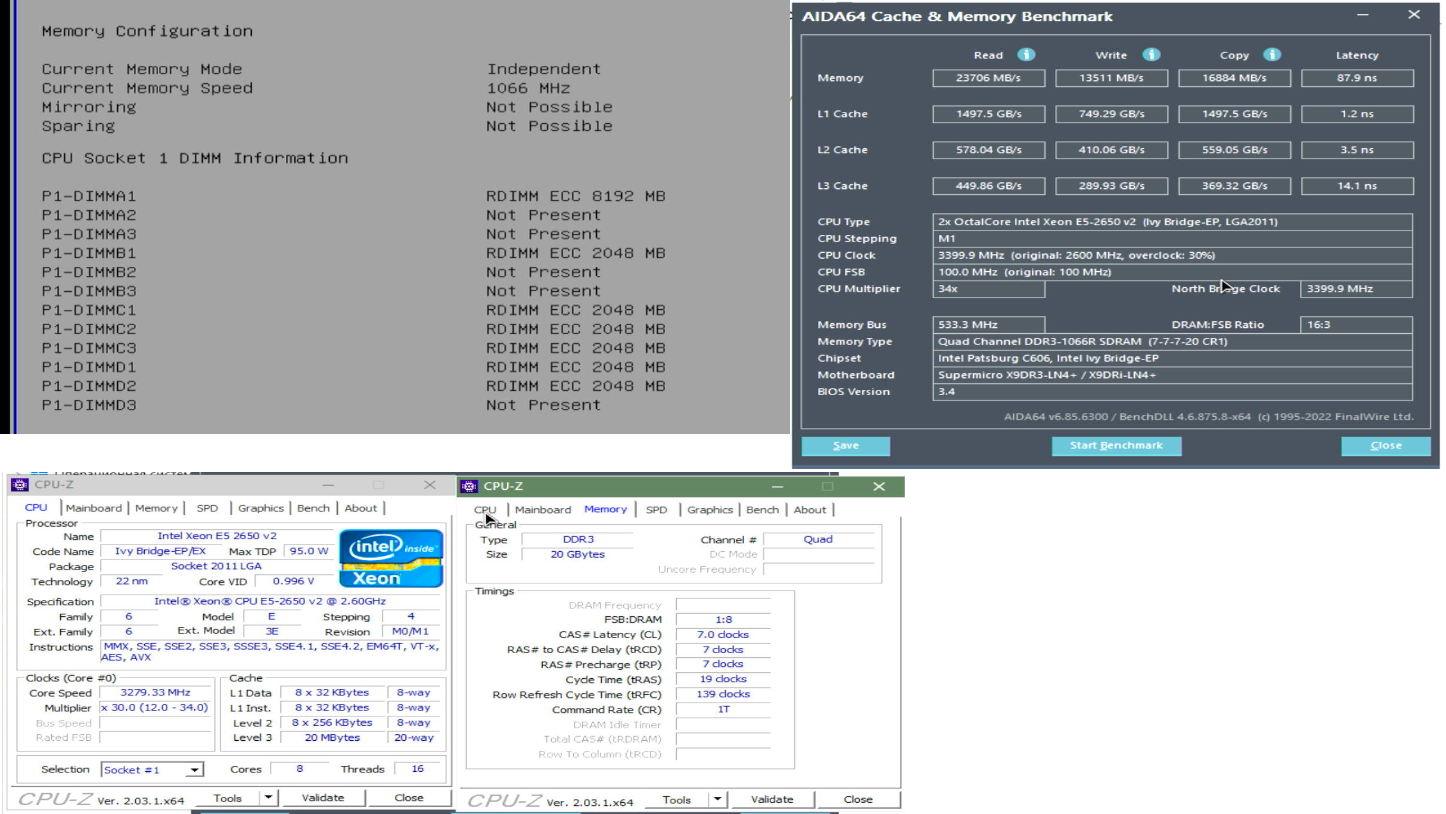Click the Memory Latency value 87.9 ns
The height and width of the screenshot is (814, 1446).
1356,78
